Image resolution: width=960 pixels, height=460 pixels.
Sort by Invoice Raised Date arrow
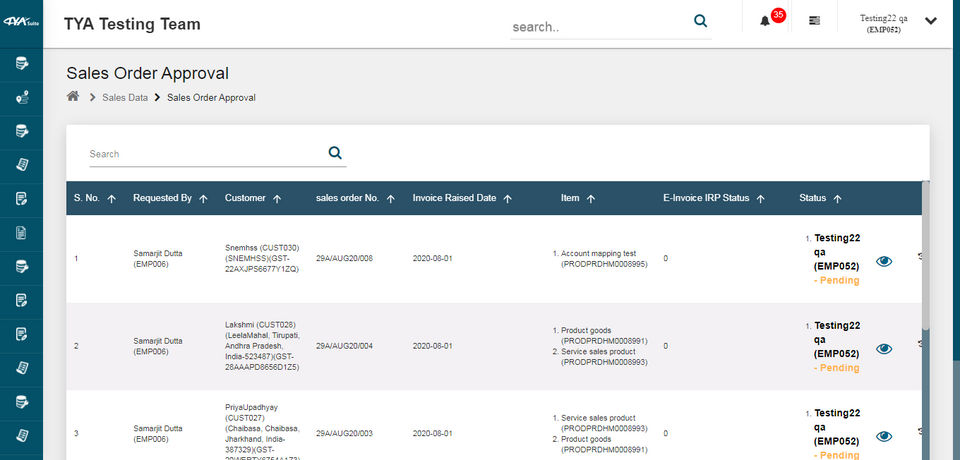click(x=507, y=198)
